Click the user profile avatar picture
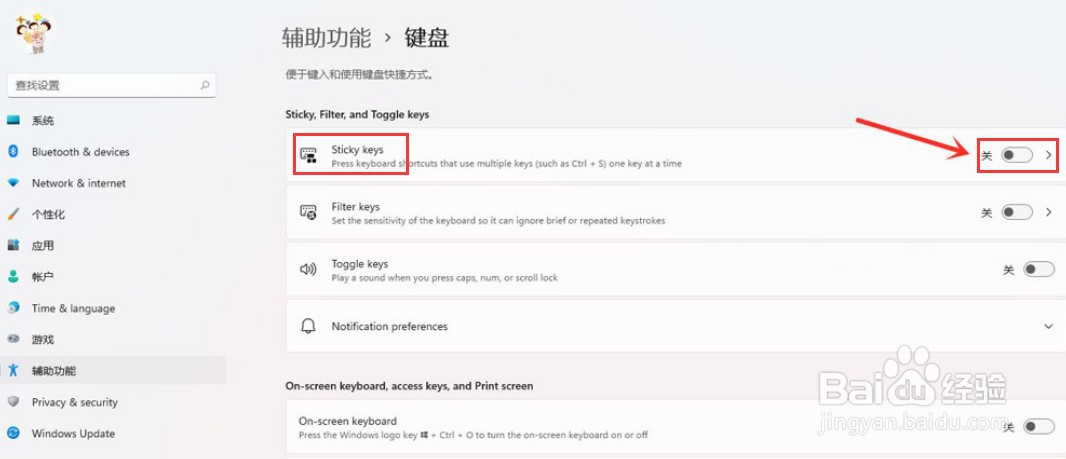1066x459 pixels. [x=34, y=33]
